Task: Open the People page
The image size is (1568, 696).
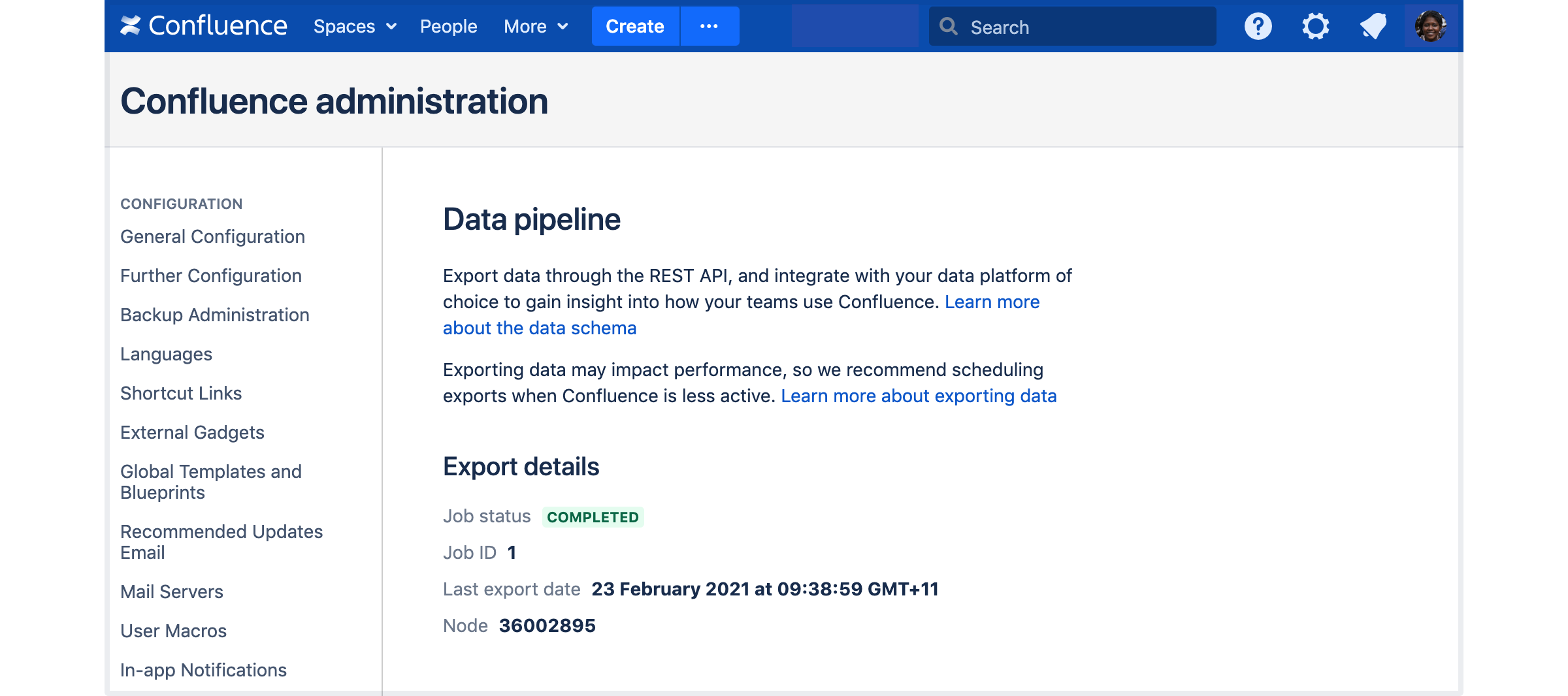Action: point(449,26)
